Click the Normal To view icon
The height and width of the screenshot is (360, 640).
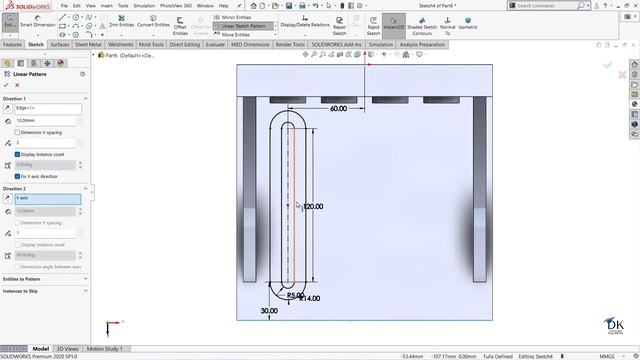pyautogui.click(x=447, y=26)
